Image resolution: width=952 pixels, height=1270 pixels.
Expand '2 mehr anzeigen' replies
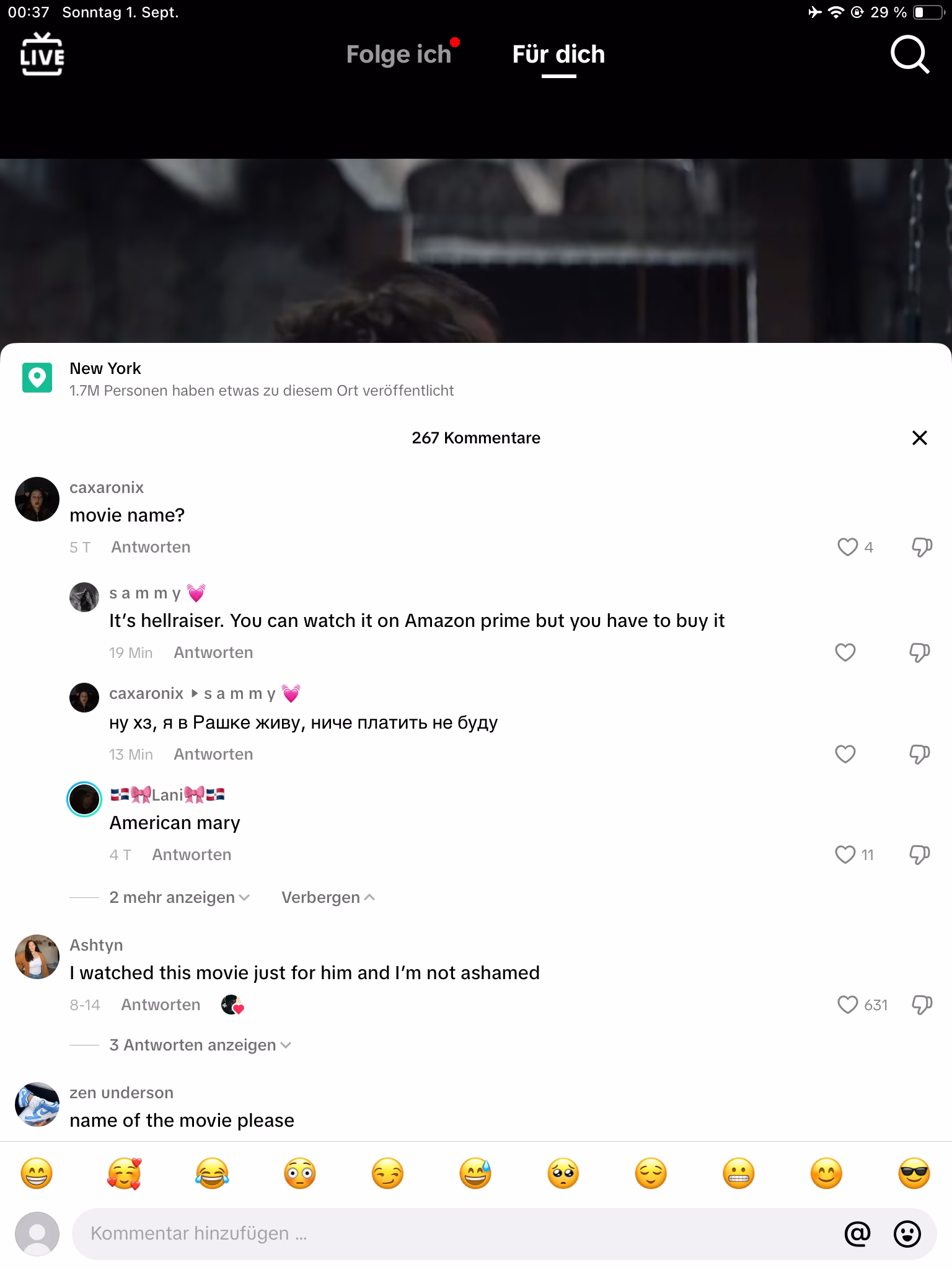click(x=180, y=897)
